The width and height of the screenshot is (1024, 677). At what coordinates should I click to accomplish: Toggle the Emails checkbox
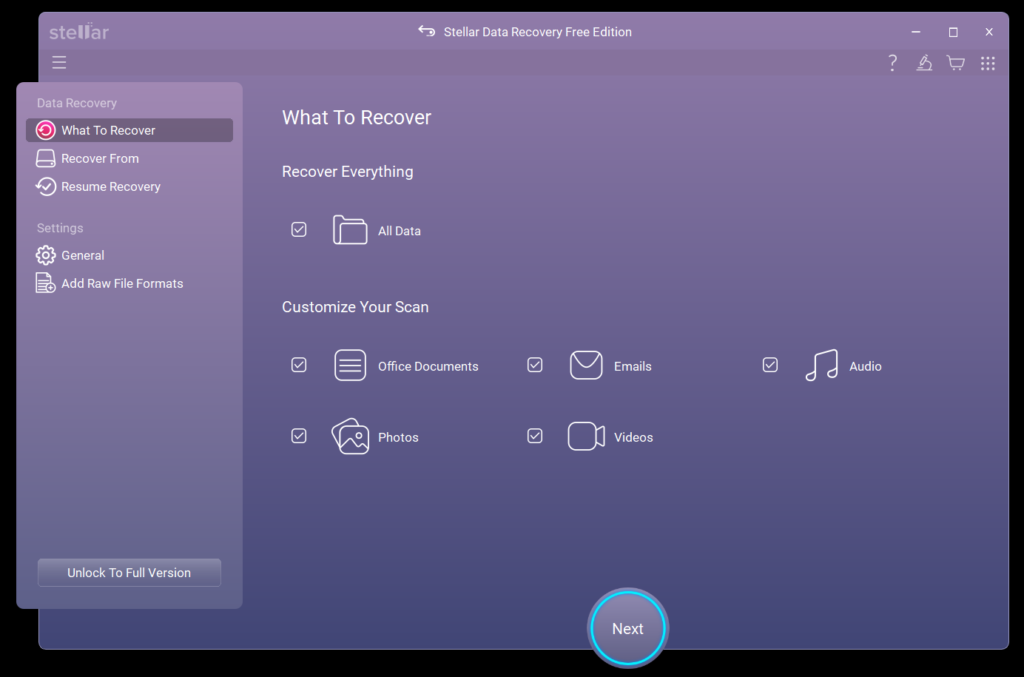click(535, 365)
